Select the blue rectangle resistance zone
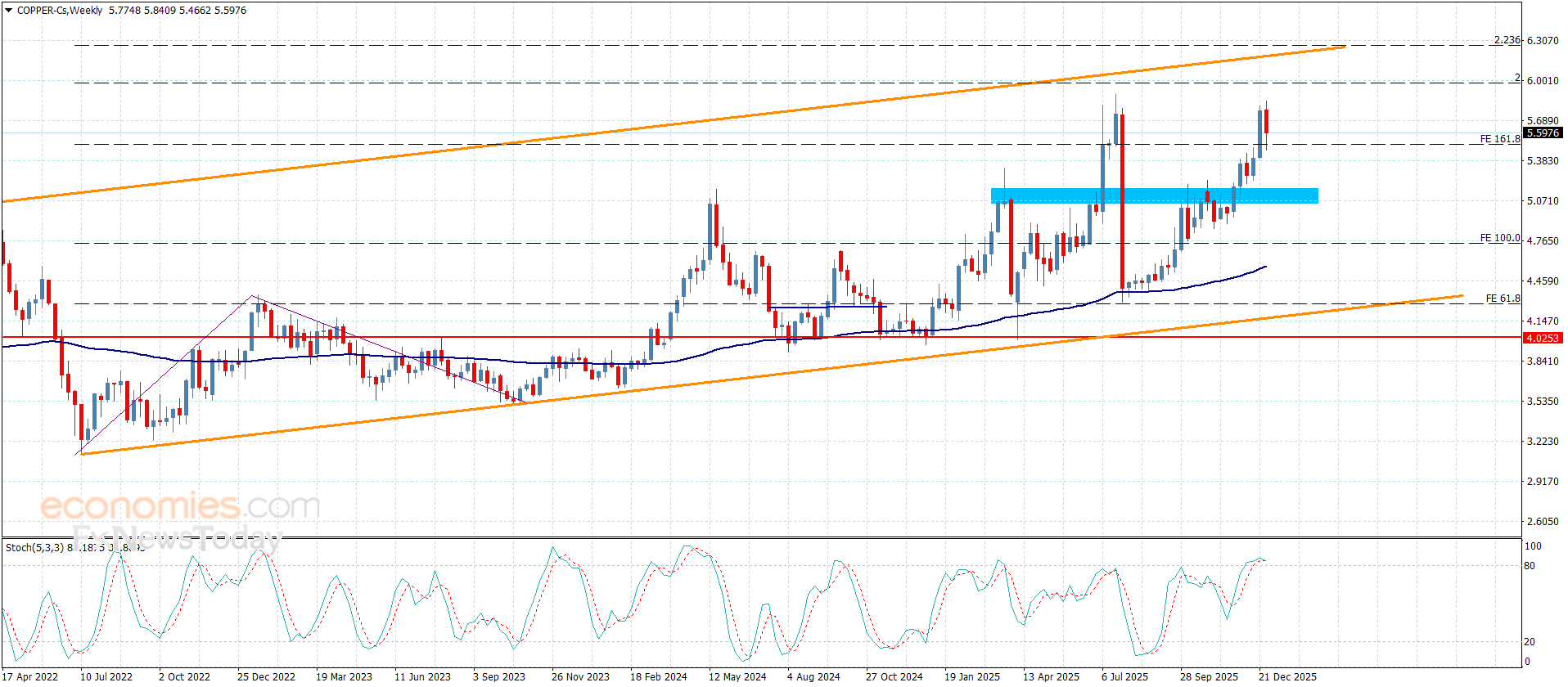The image size is (1568, 687). point(1154,195)
